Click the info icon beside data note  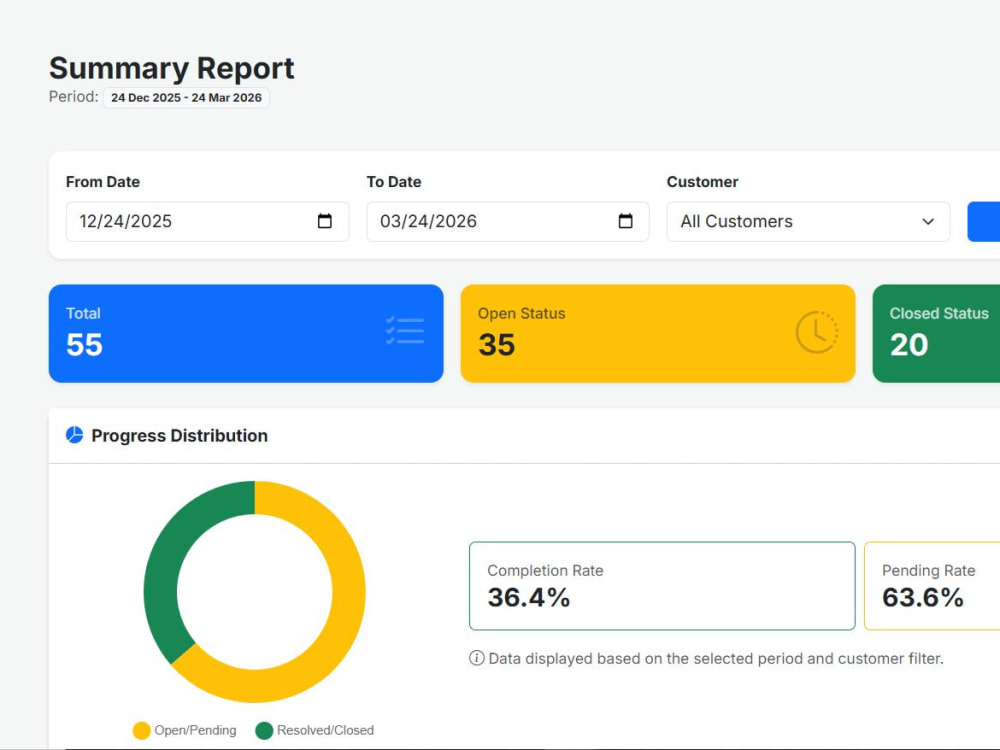(x=476, y=658)
